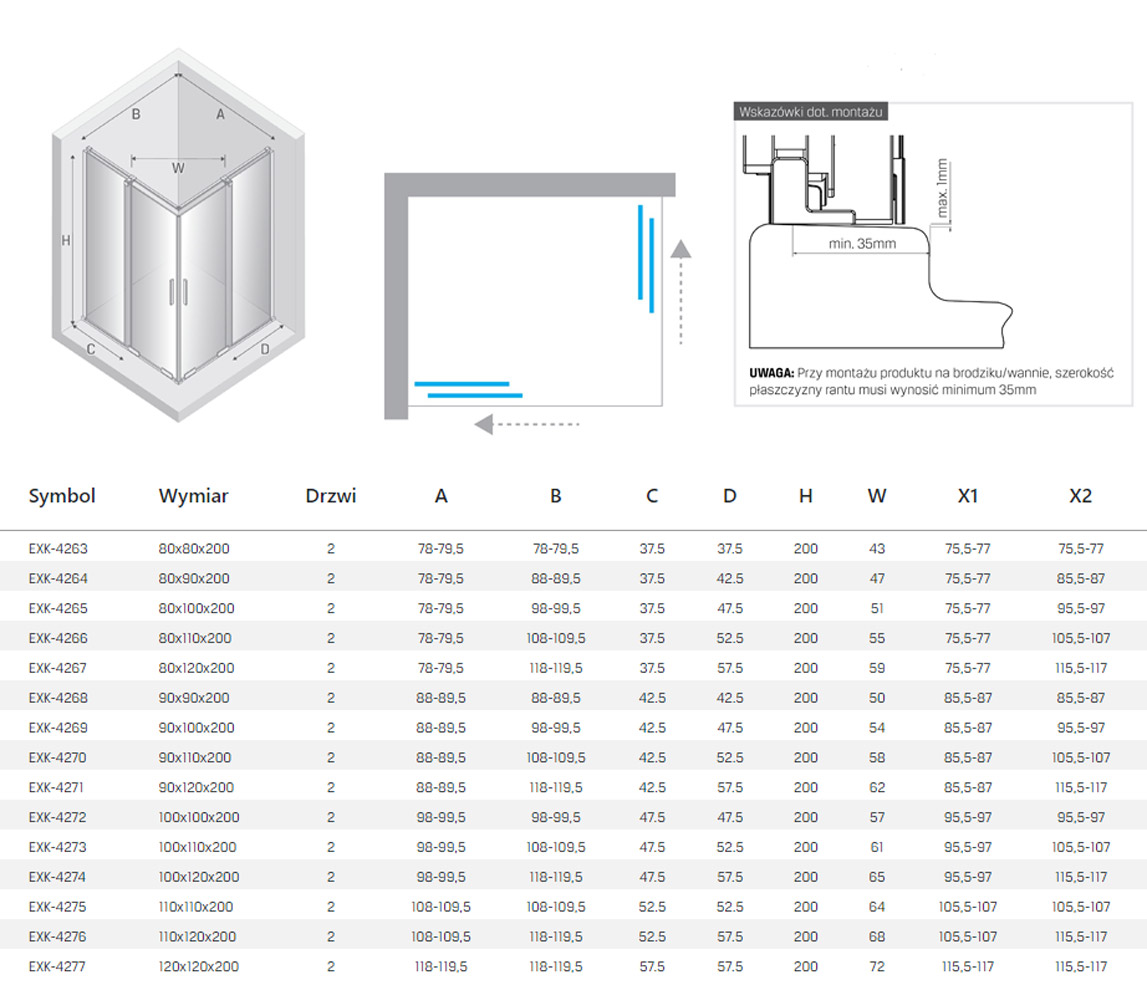Viewport: 1147px width, 985px height.
Task: Select the Drzwi column header
Action: coord(331,496)
